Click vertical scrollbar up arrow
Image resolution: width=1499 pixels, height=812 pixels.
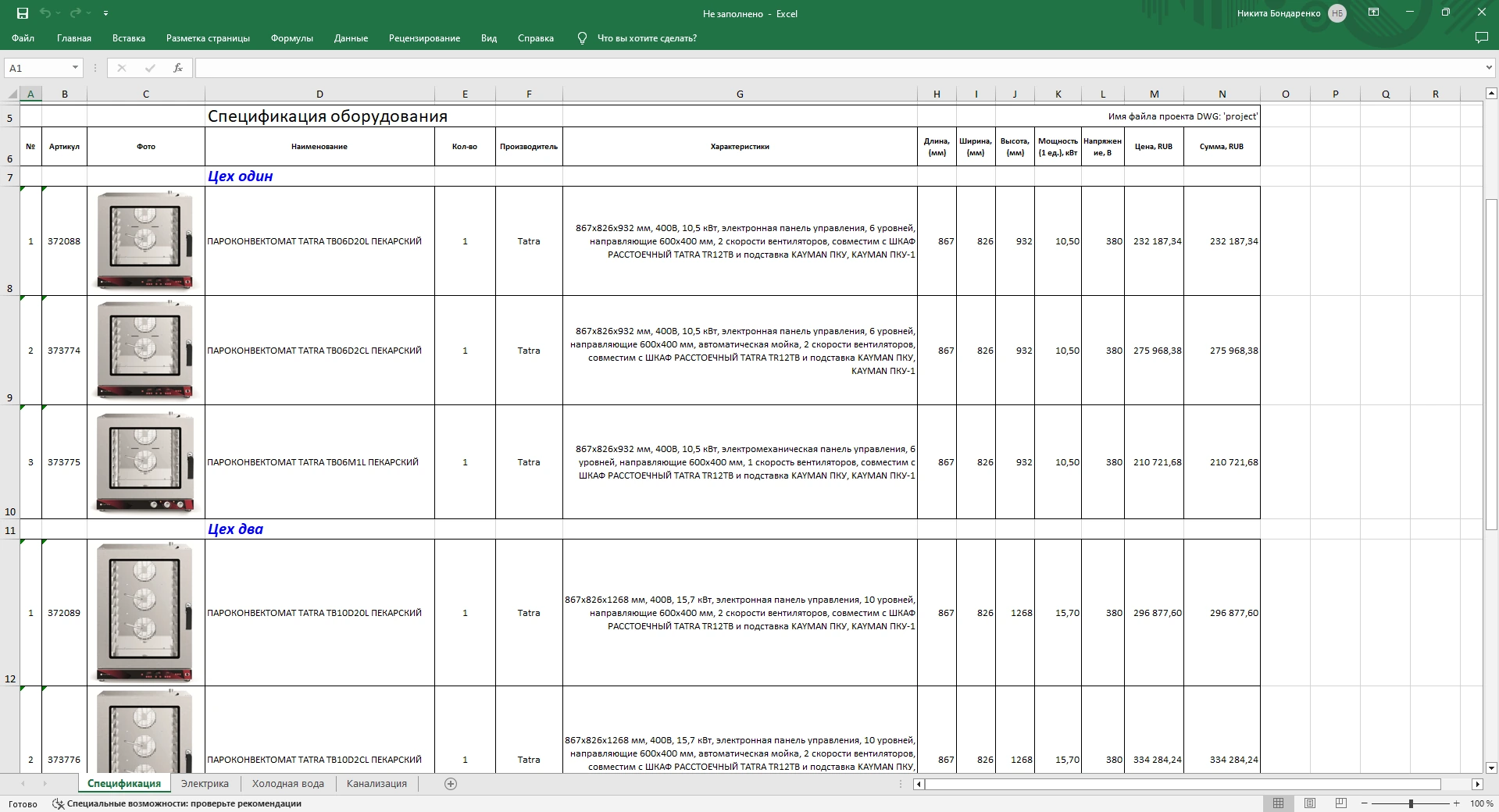[x=1491, y=94]
